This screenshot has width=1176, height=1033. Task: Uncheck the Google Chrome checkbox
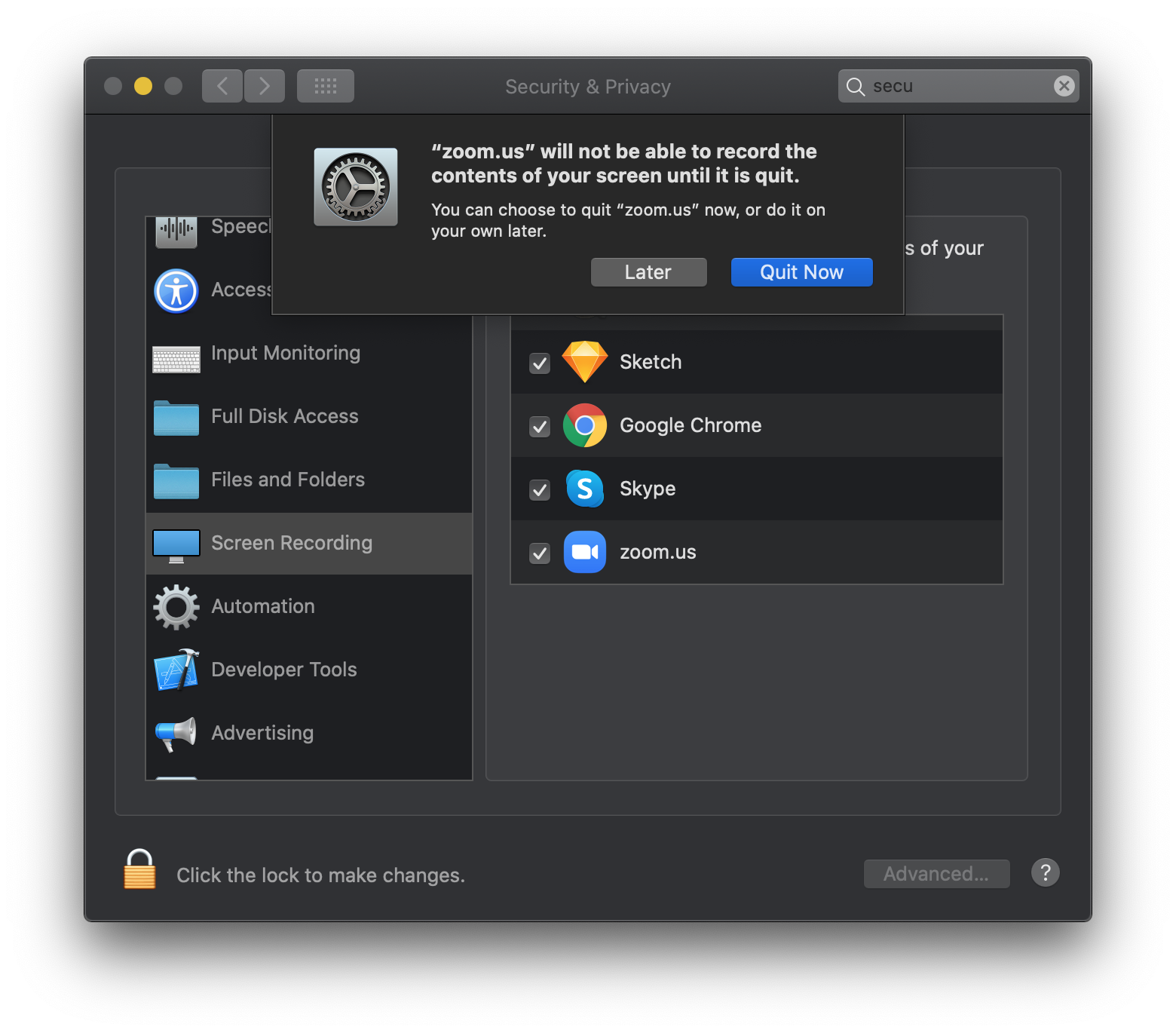click(540, 427)
